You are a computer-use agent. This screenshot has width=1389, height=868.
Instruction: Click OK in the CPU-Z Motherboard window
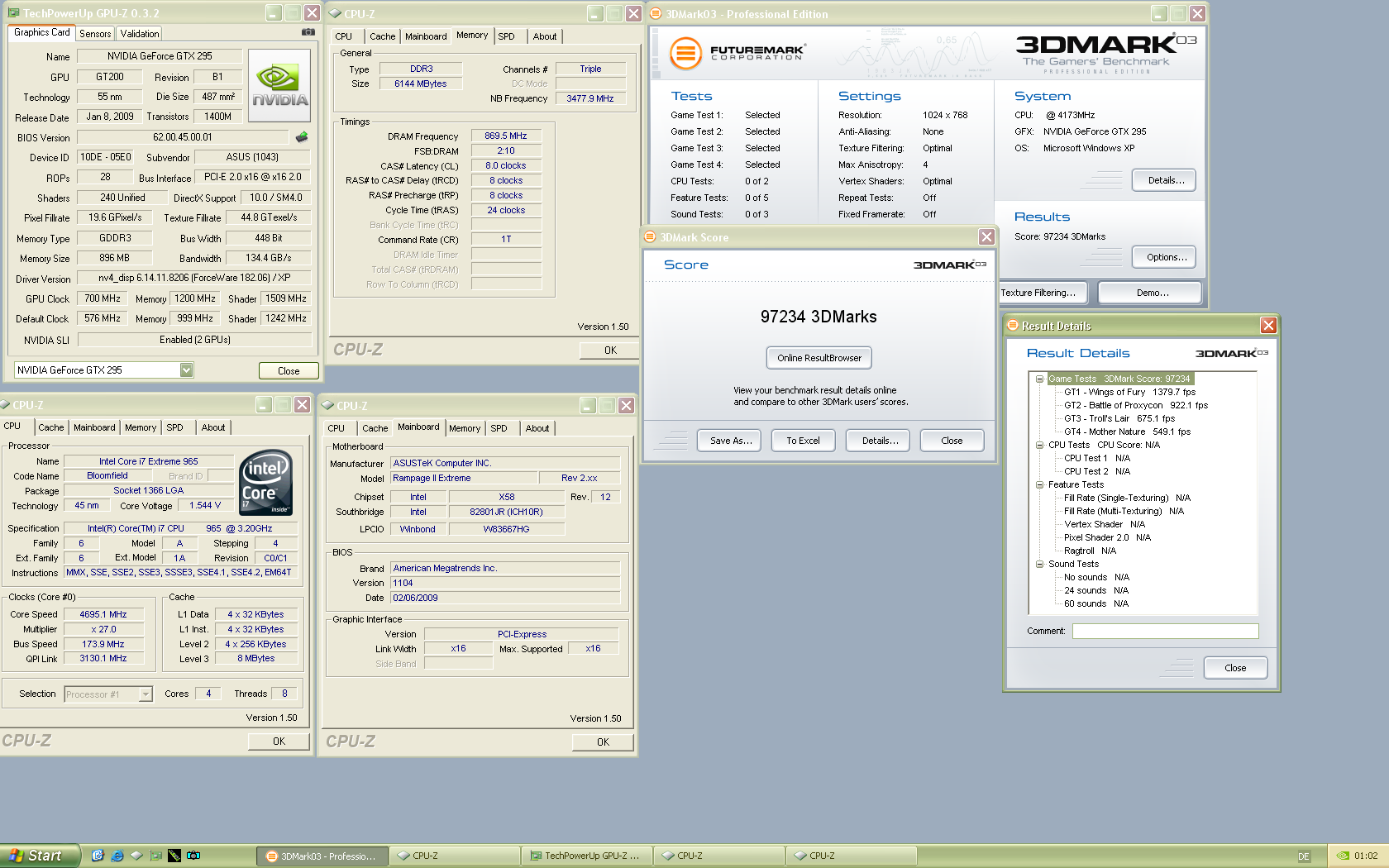[x=603, y=742]
